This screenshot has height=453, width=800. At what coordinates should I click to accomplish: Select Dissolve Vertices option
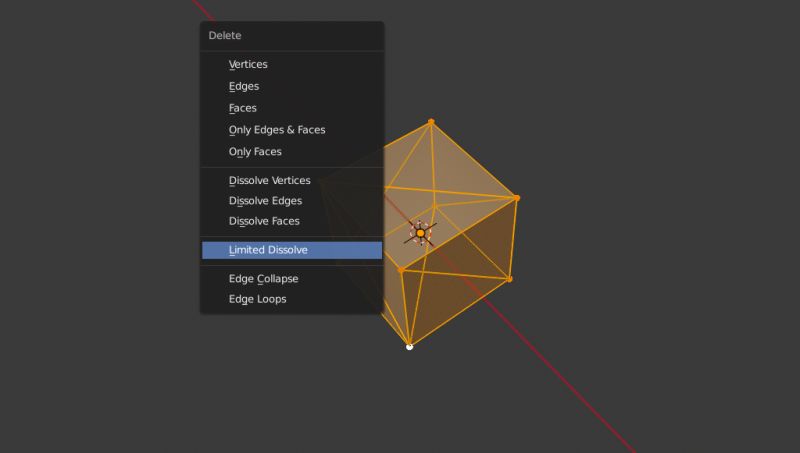click(292, 181)
